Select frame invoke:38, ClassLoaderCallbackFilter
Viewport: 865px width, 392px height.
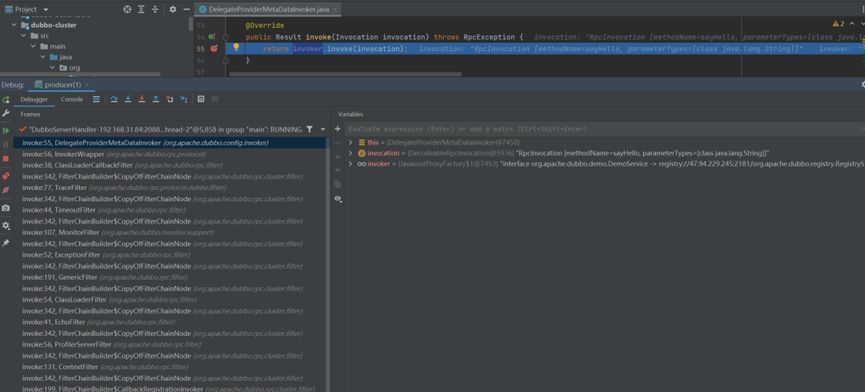coord(169,165)
